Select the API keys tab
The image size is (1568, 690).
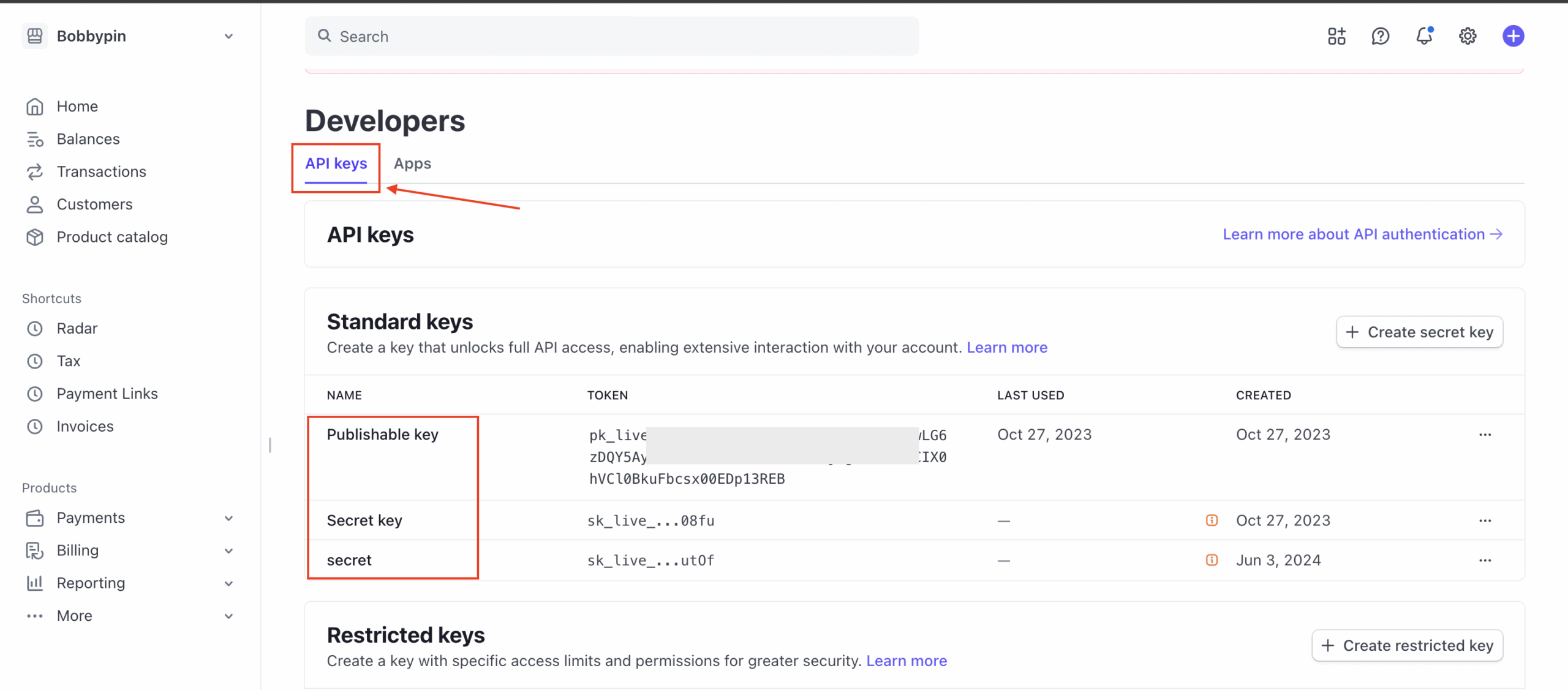(336, 163)
